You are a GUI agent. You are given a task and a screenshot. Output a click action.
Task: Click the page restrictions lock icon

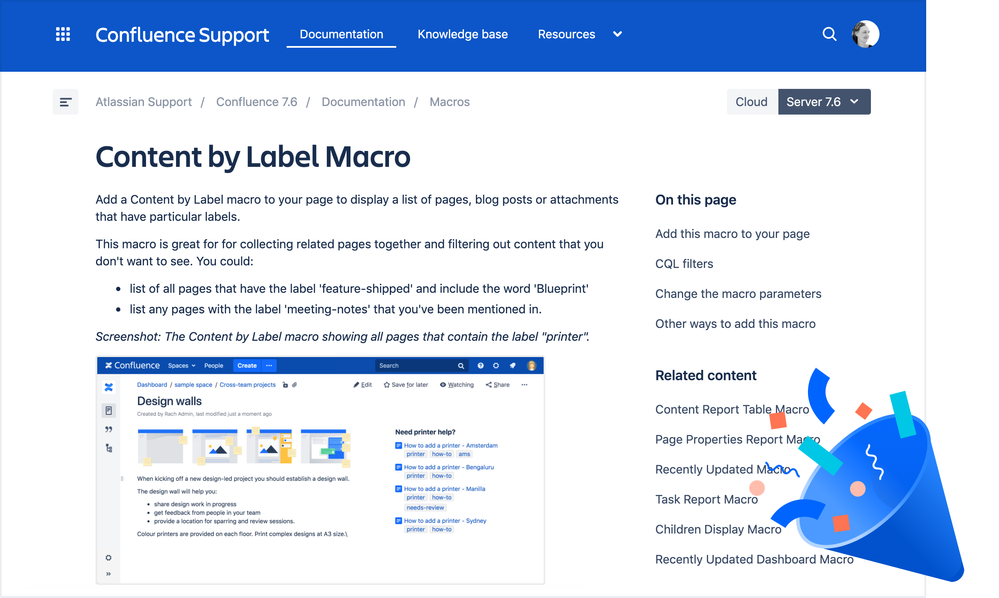pyautogui.click(x=285, y=385)
